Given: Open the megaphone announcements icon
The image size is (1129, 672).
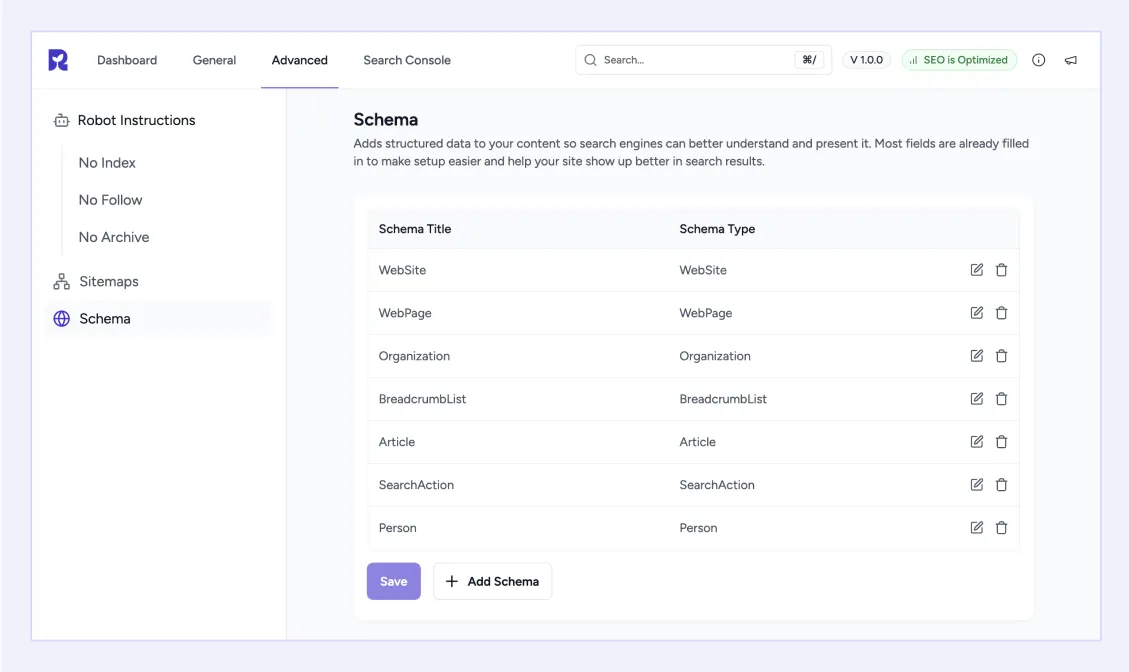Looking at the screenshot, I should pyautogui.click(x=1071, y=60).
